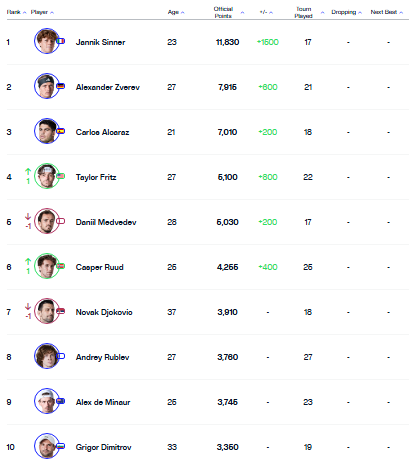Open Novak Djokovic player link
Viewport: 413px width, 464px height.
pyautogui.click(x=104, y=312)
